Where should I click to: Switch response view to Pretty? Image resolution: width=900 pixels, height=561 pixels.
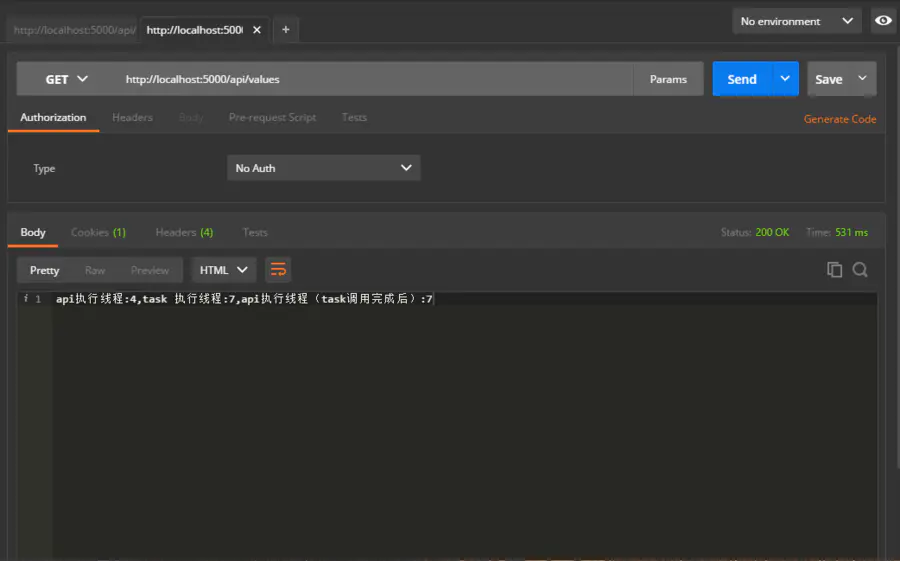(44, 270)
